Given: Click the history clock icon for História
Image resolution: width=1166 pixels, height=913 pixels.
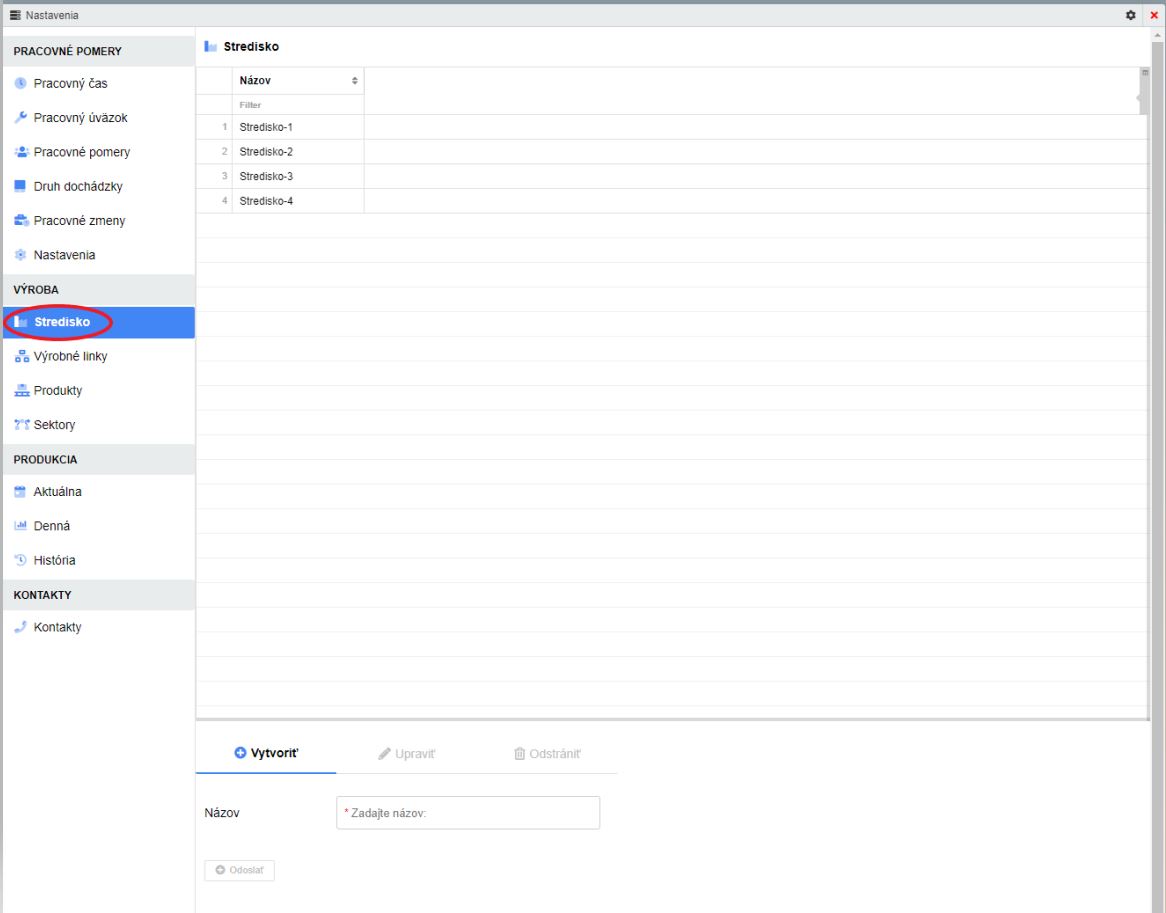Looking at the screenshot, I should click(x=20, y=560).
